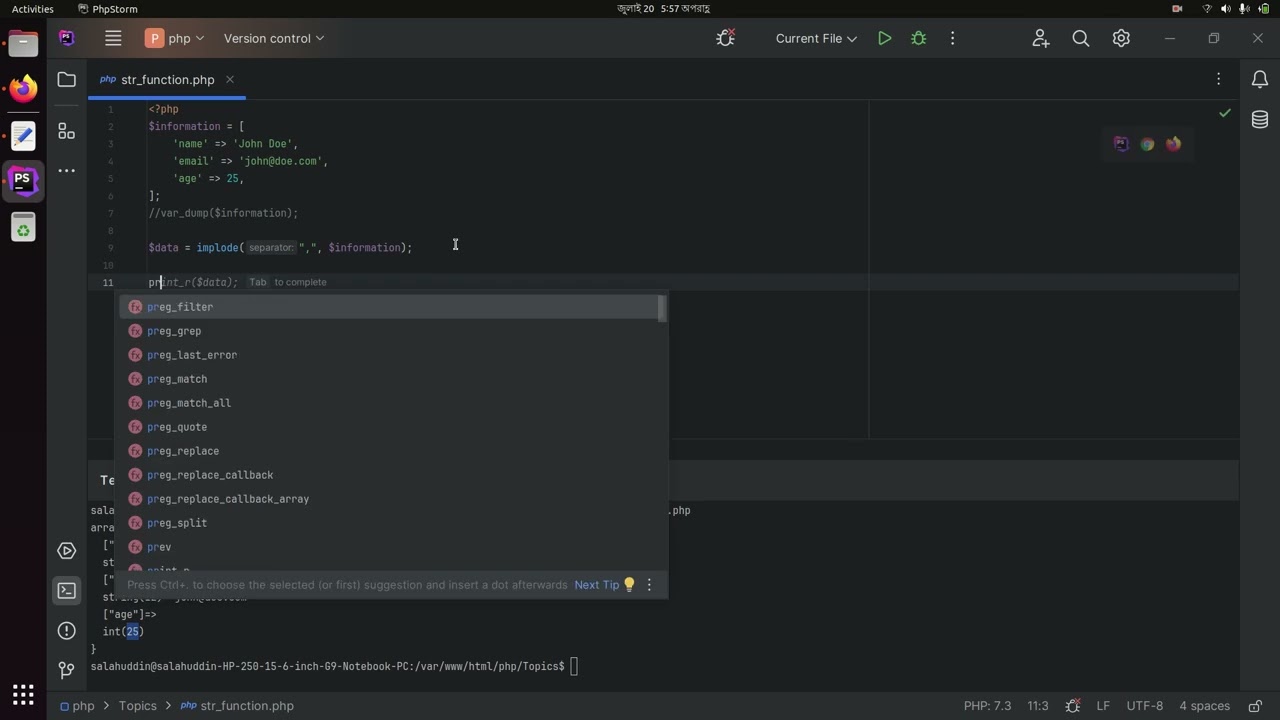Screen dimensions: 1280x720
Task: Preview file in PhpStorm built-in browser
Action: 1121,144
